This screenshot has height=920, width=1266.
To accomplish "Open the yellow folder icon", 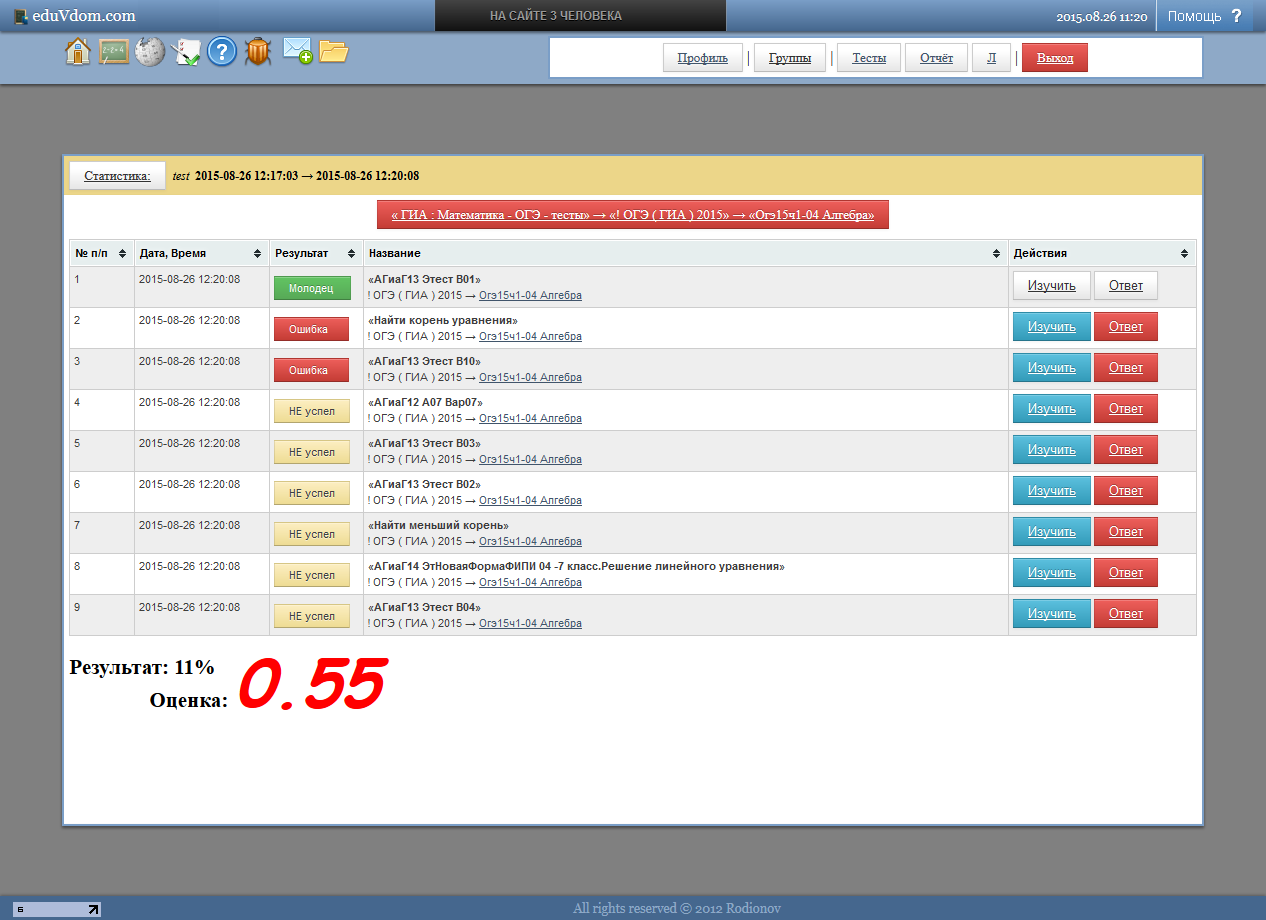I will tap(333, 52).
